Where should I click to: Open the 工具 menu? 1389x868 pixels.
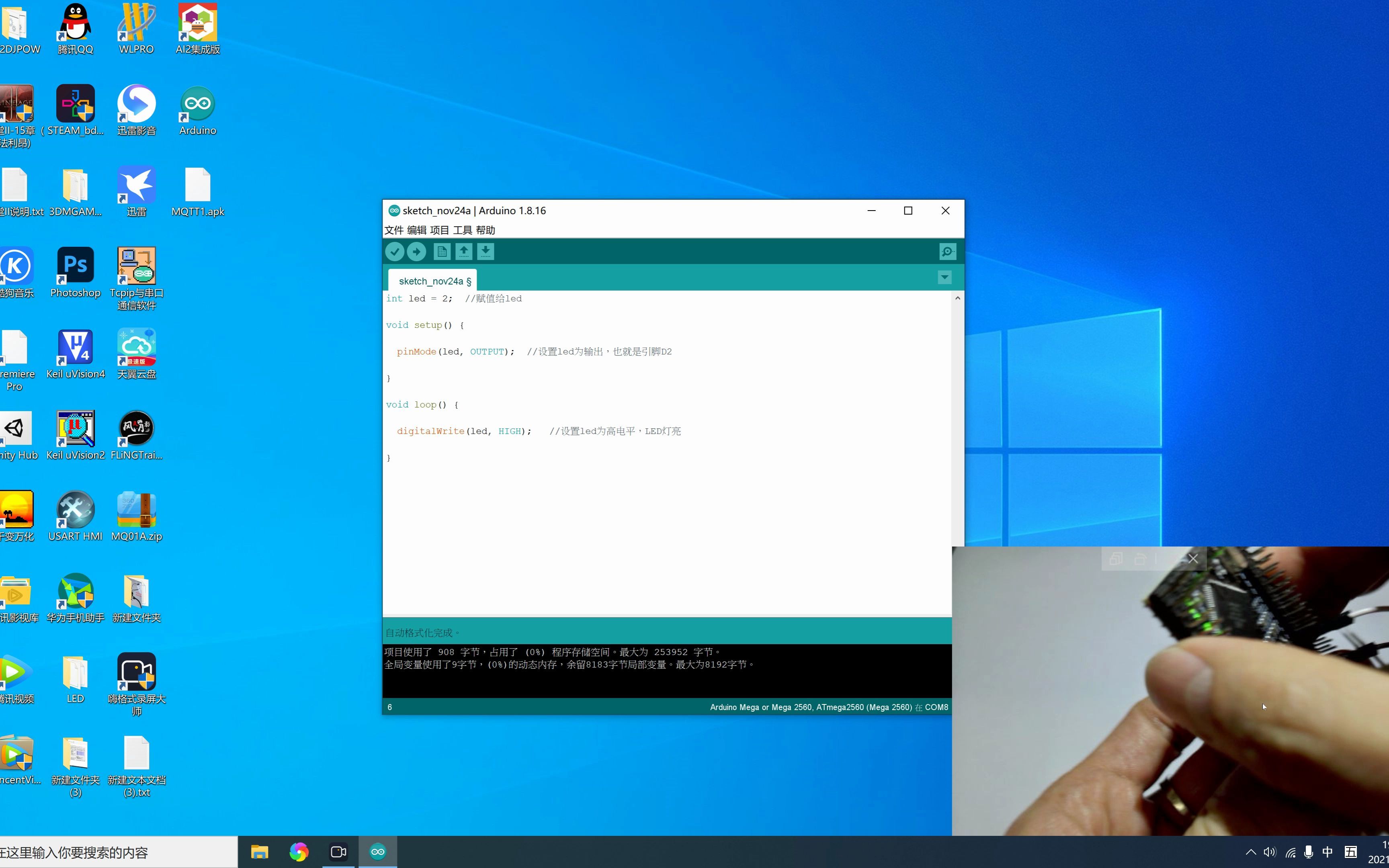[x=462, y=230]
